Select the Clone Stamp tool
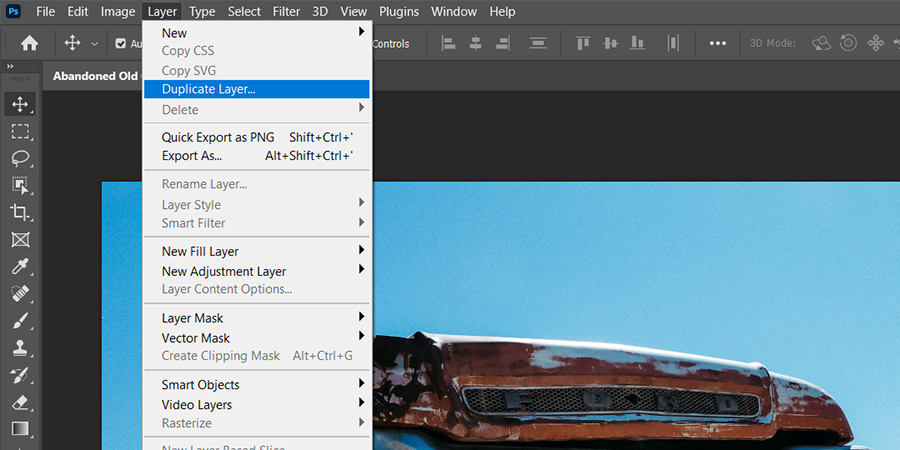900x450 pixels. tap(20, 348)
